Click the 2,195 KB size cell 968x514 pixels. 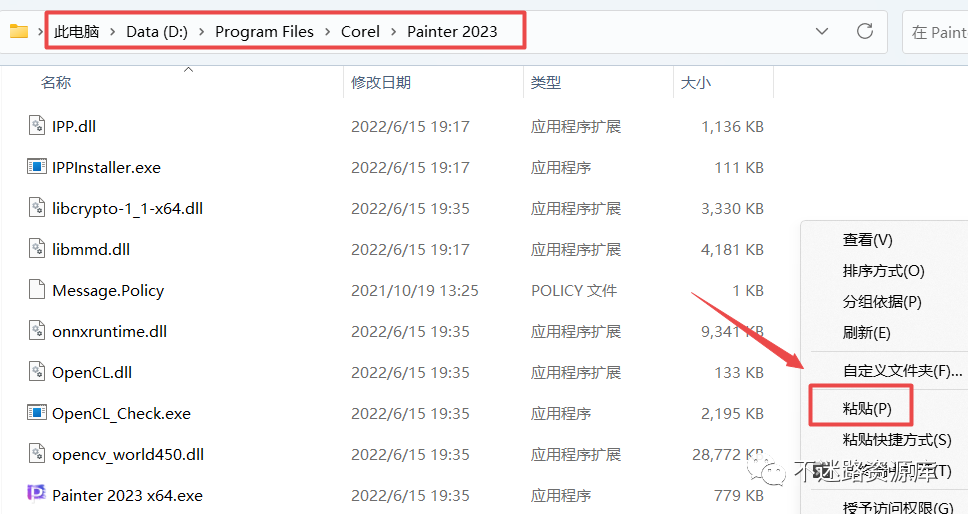(732, 413)
